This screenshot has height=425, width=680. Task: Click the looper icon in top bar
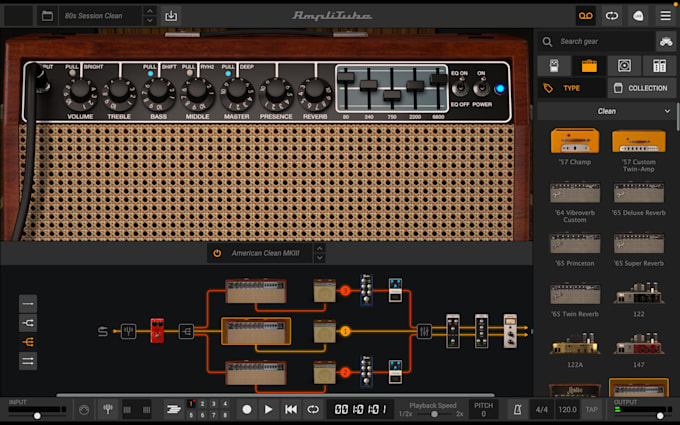tap(612, 16)
